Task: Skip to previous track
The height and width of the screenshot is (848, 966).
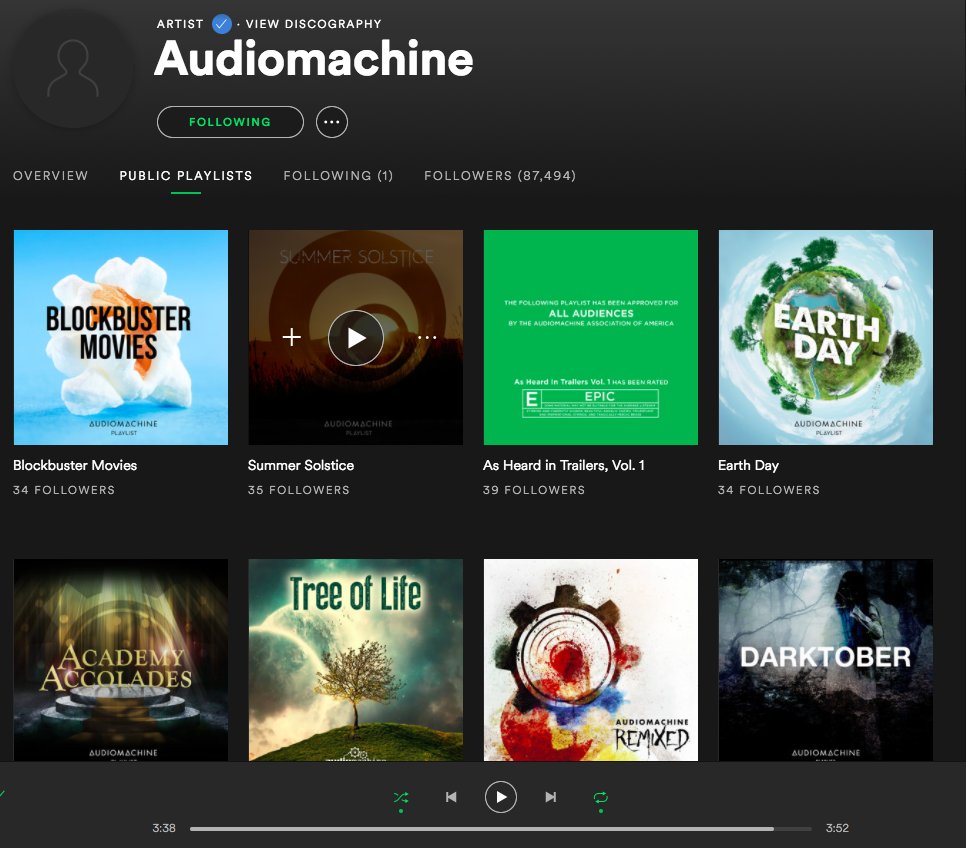Action: coord(451,797)
